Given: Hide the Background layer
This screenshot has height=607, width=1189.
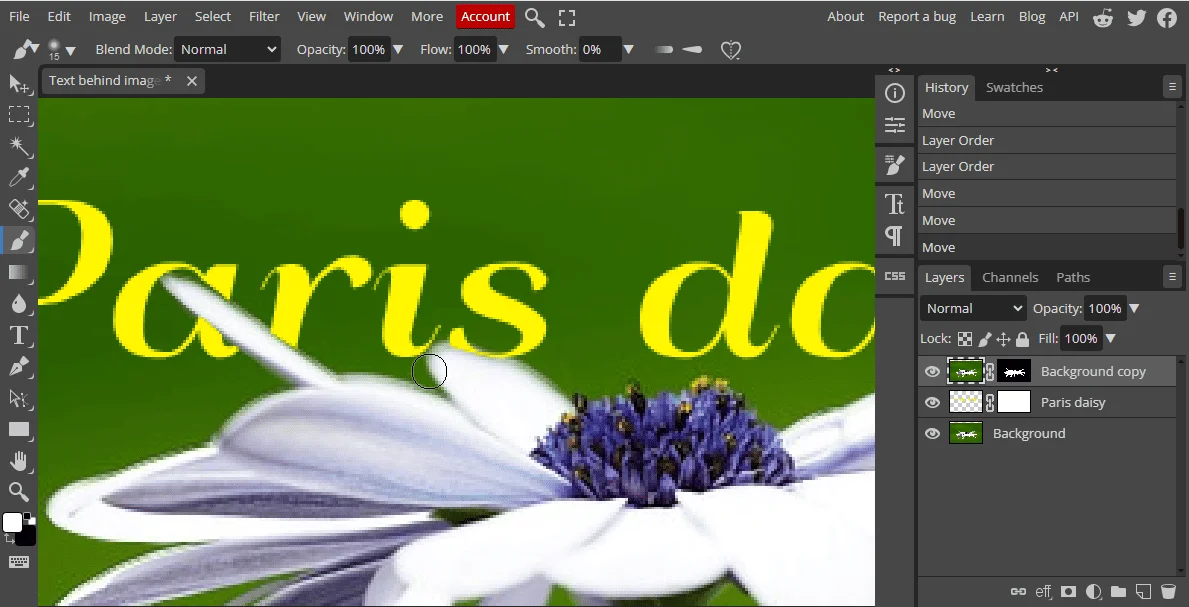Looking at the screenshot, I should pos(932,434).
